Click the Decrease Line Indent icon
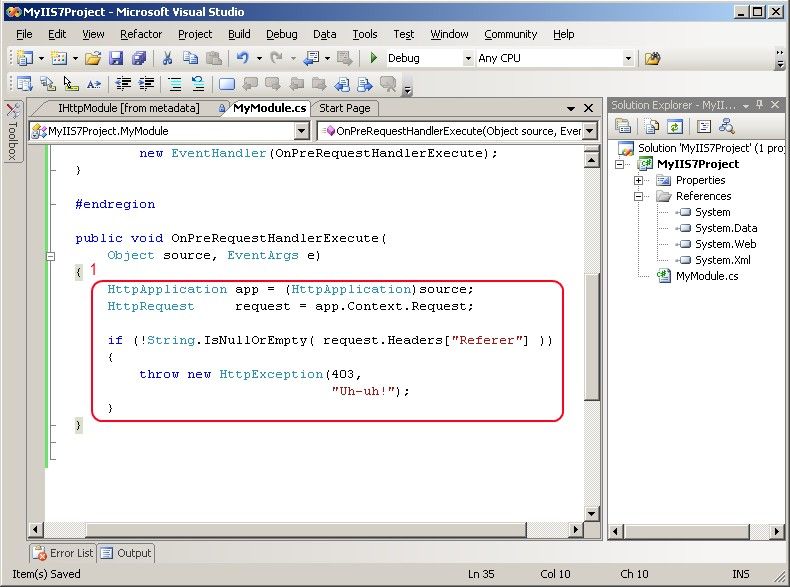Viewport: 790px width, 587px height. coord(123,84)
